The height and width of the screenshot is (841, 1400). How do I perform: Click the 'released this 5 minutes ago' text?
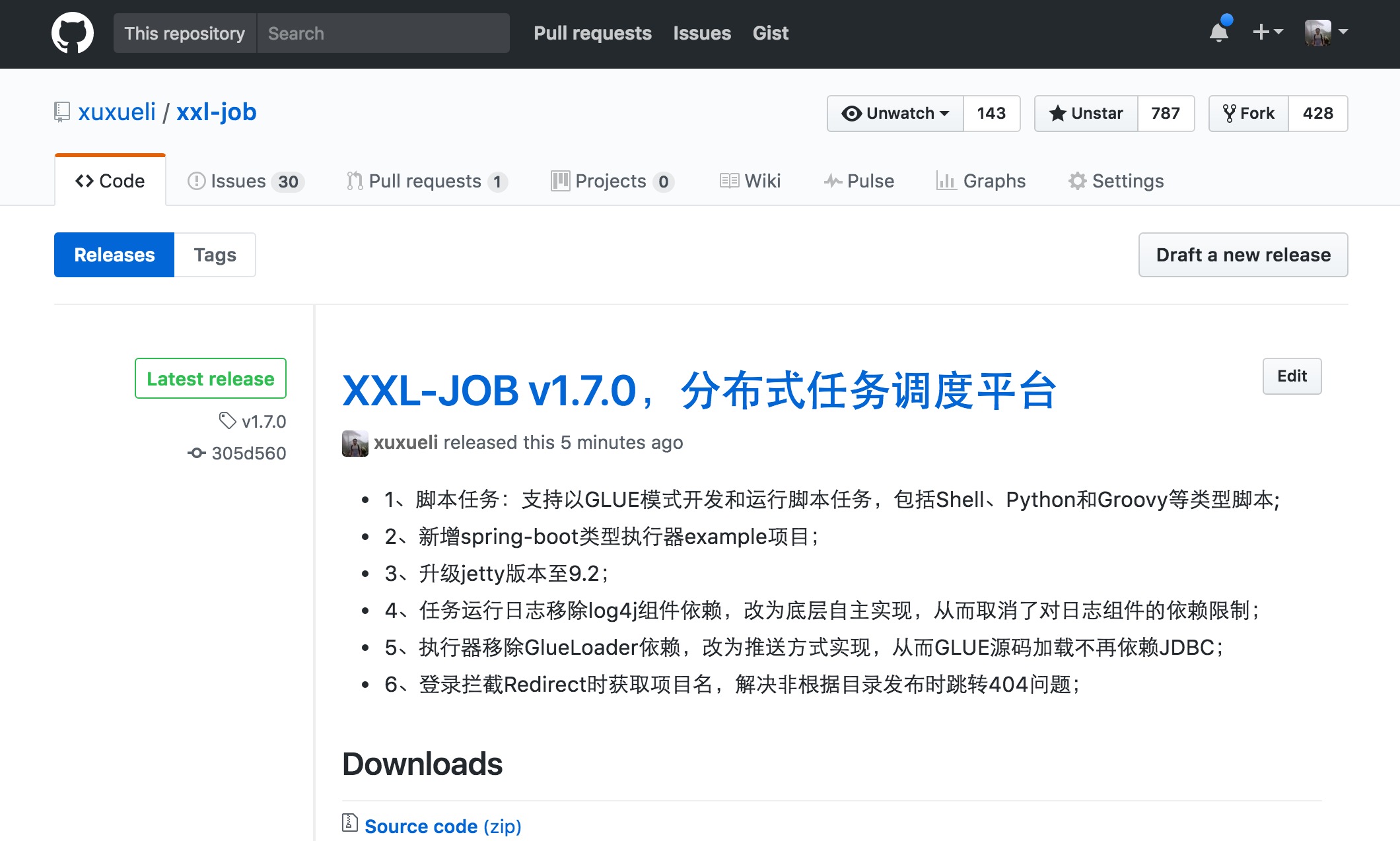563,442
